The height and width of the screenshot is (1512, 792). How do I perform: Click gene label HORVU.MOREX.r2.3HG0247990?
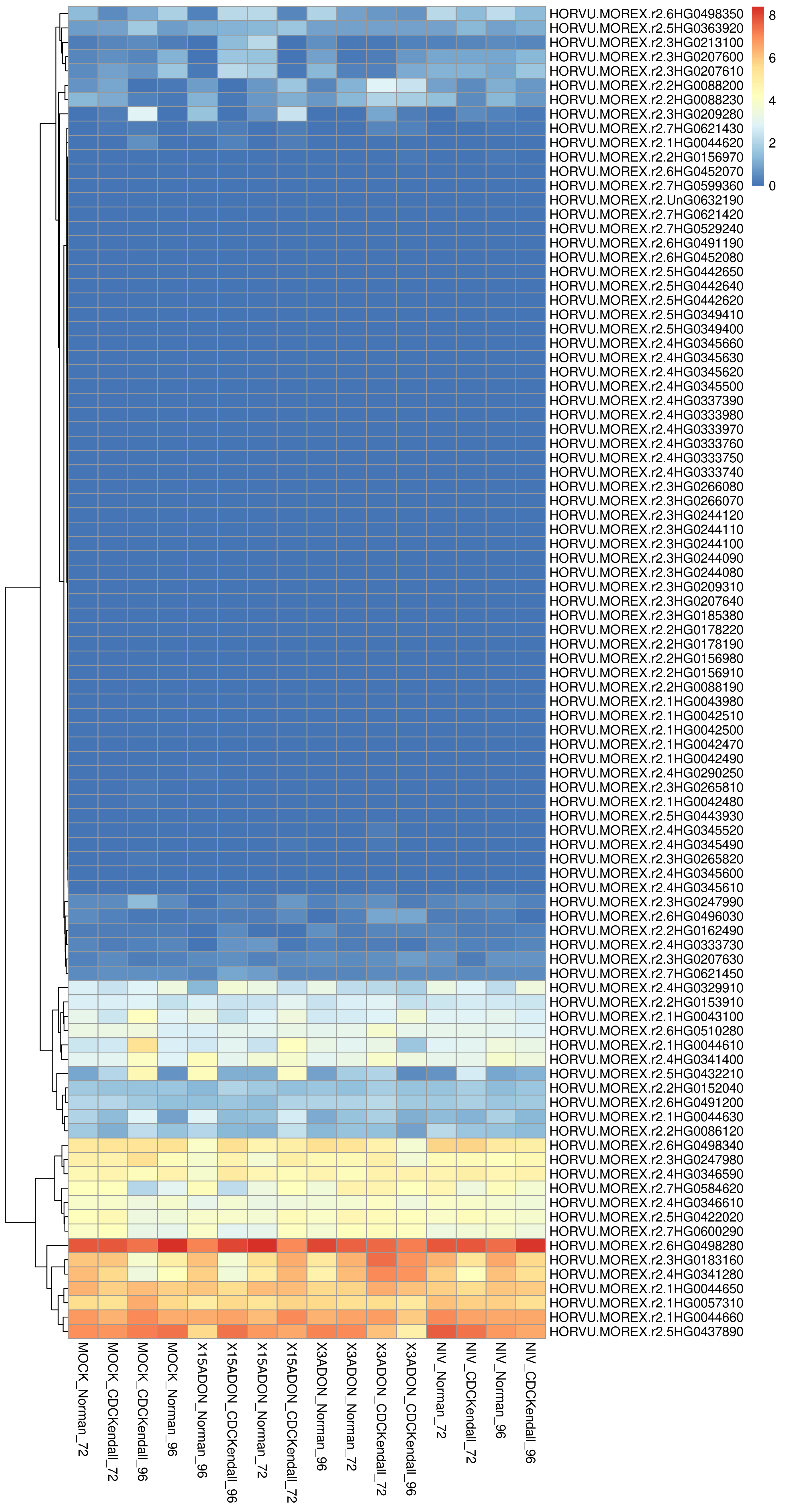click(646, 902)
